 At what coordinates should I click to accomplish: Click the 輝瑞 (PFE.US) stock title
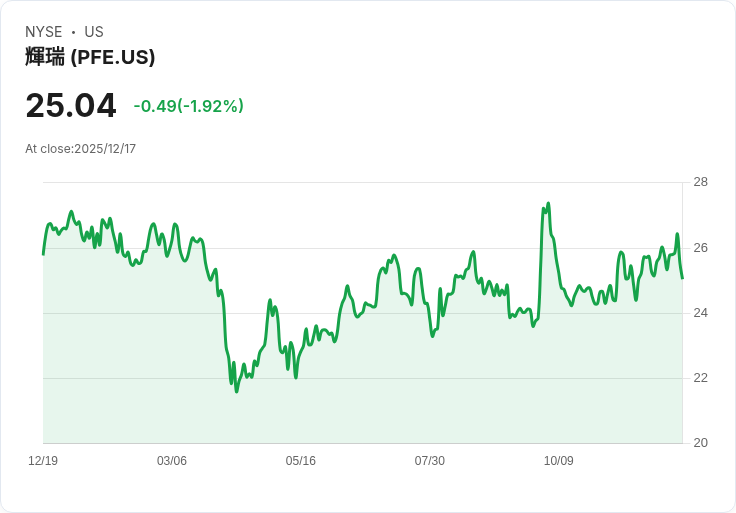(90, 57)
